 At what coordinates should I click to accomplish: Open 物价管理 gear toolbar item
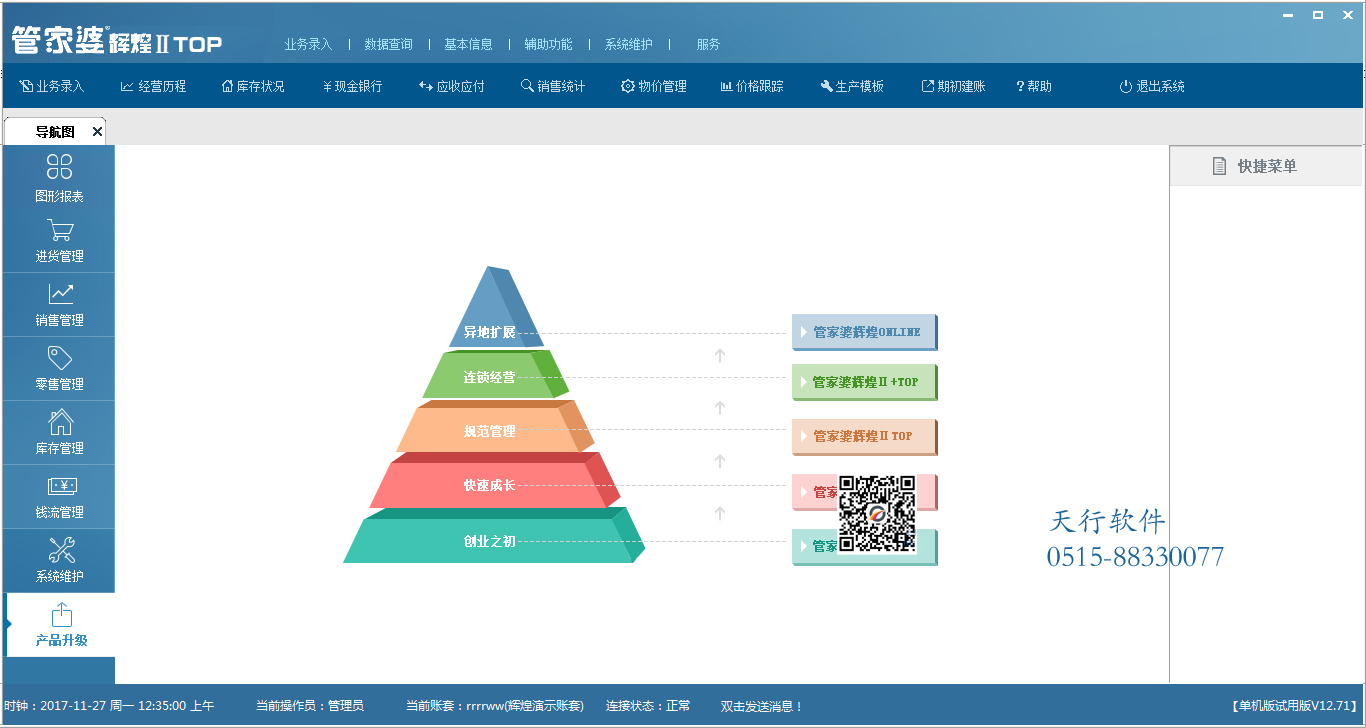click(x=654, y=86)
